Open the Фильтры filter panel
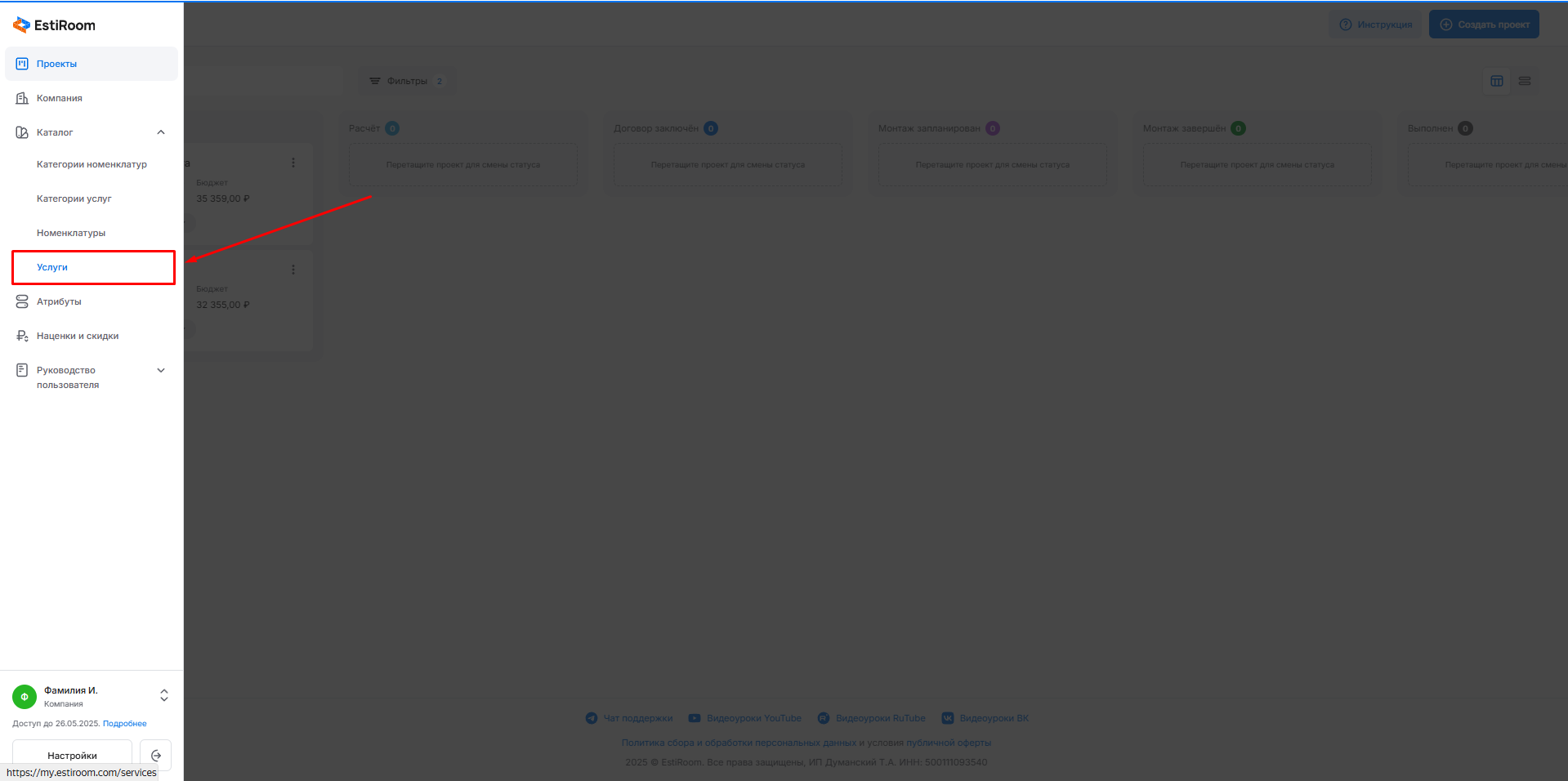Screen dimensions: 1568x781 pos(405,81)
